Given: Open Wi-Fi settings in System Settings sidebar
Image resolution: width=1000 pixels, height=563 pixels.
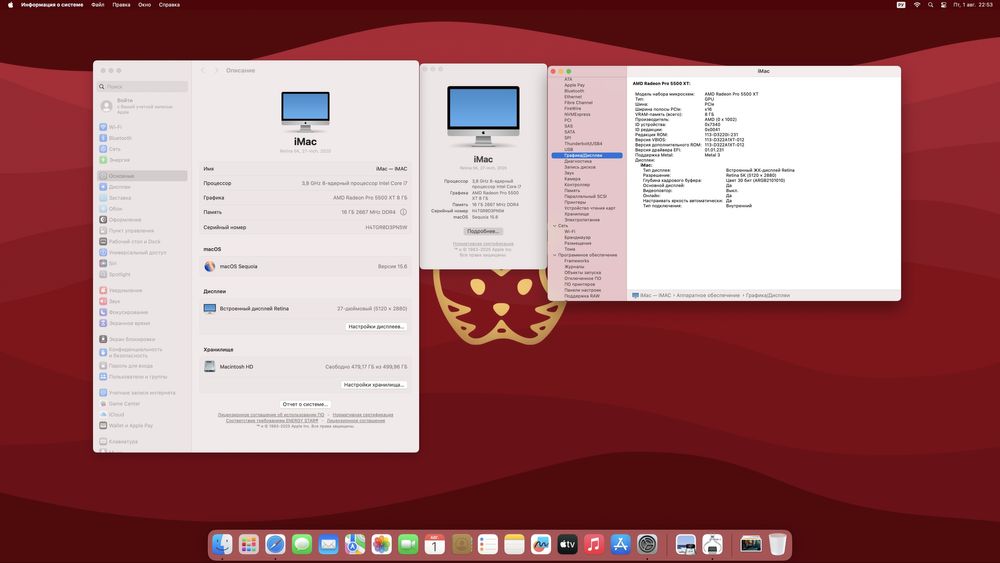Looking at the screenshot, I should click(115, 127).
